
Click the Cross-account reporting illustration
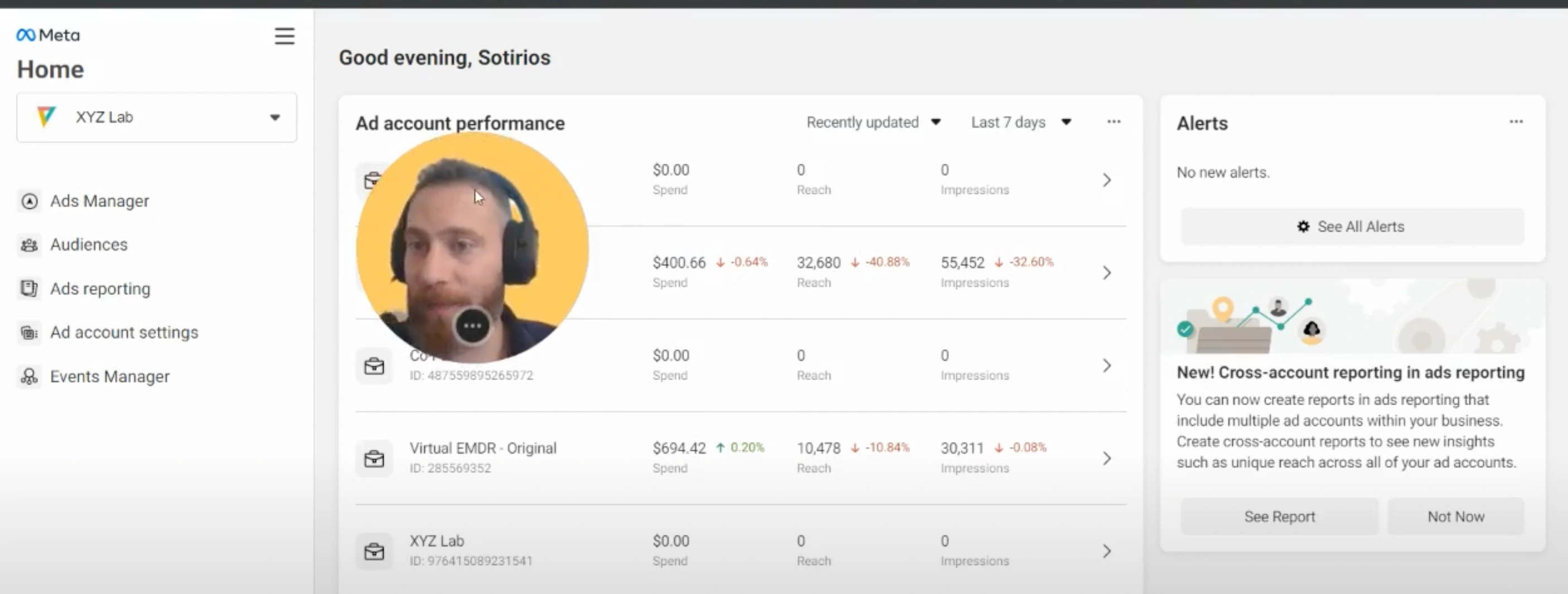click(1352, 316)
